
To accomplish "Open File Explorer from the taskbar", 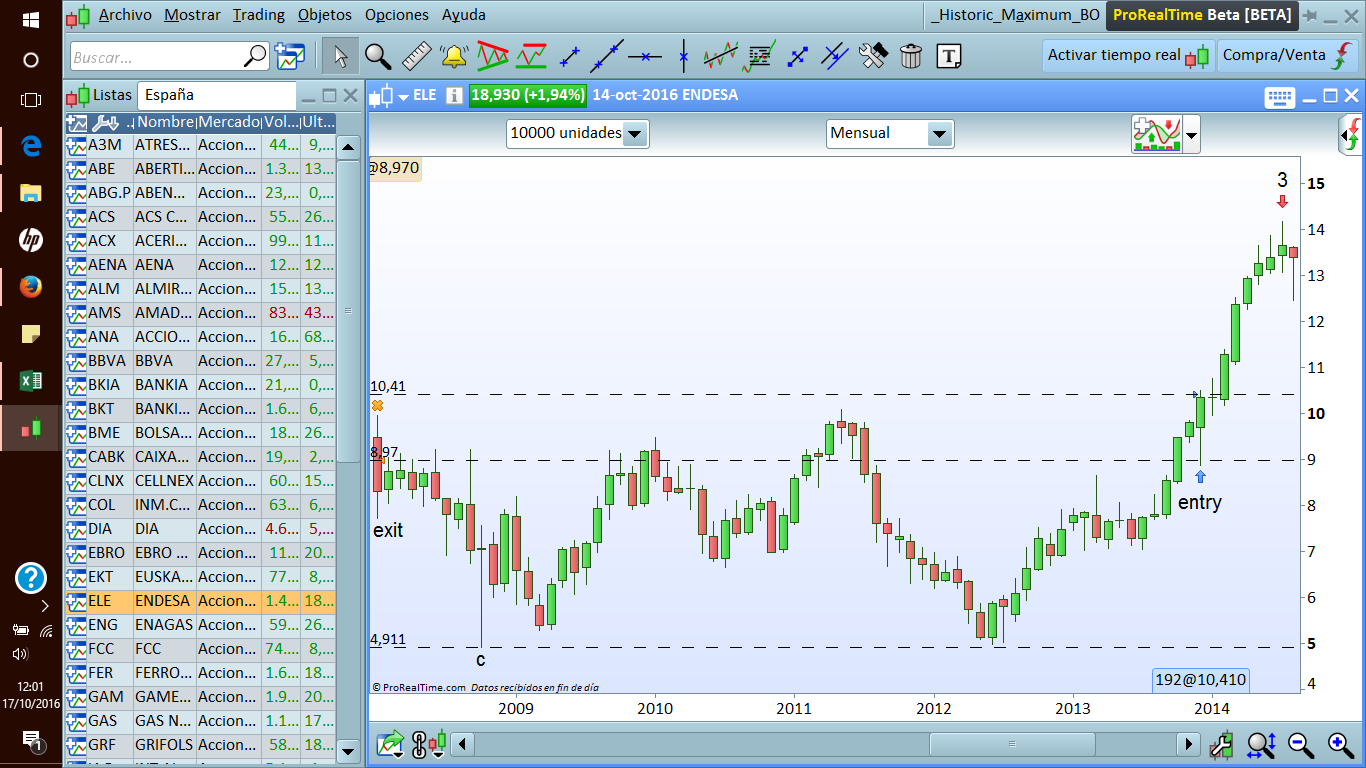I will pos(31,193).
